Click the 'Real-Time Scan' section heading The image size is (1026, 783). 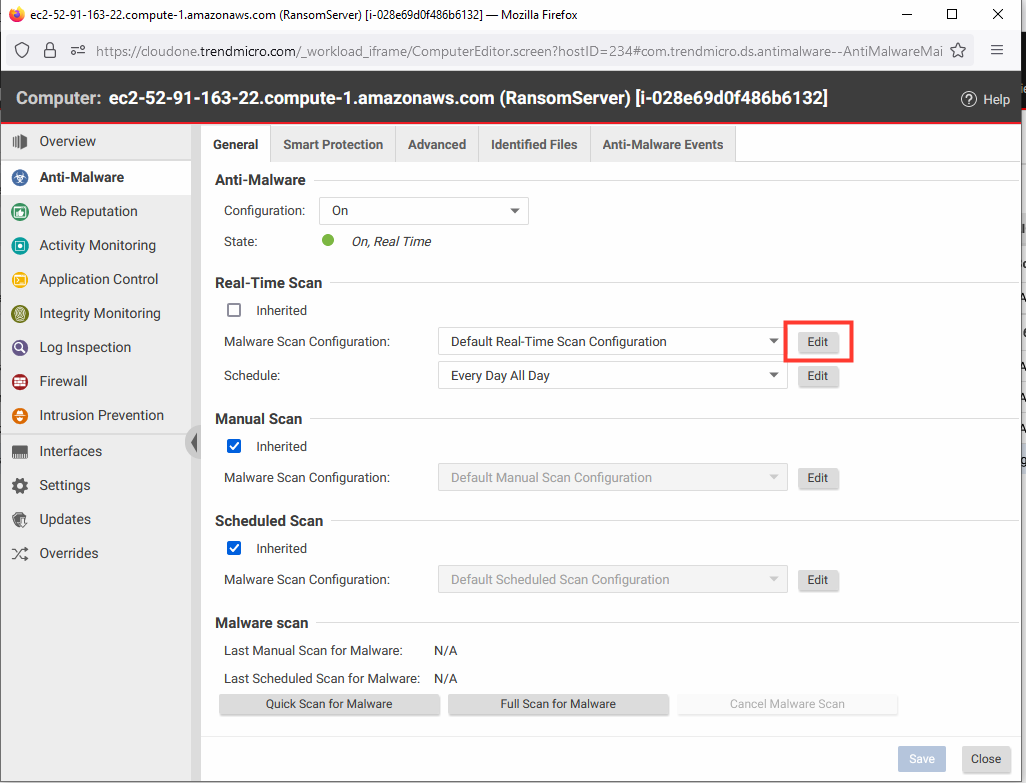click(x=268, y=283)
